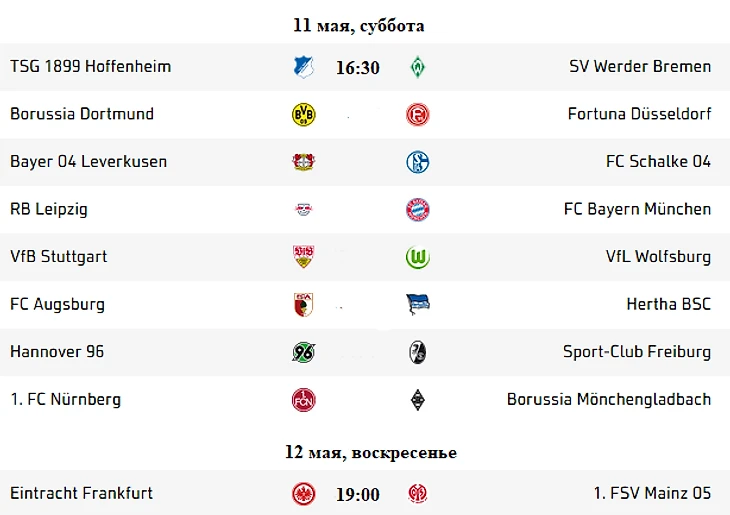The image size is (730, 515).
Task: Click the 19:00 kickoff time
Action: pyautogui.click(x=357, y=494)
